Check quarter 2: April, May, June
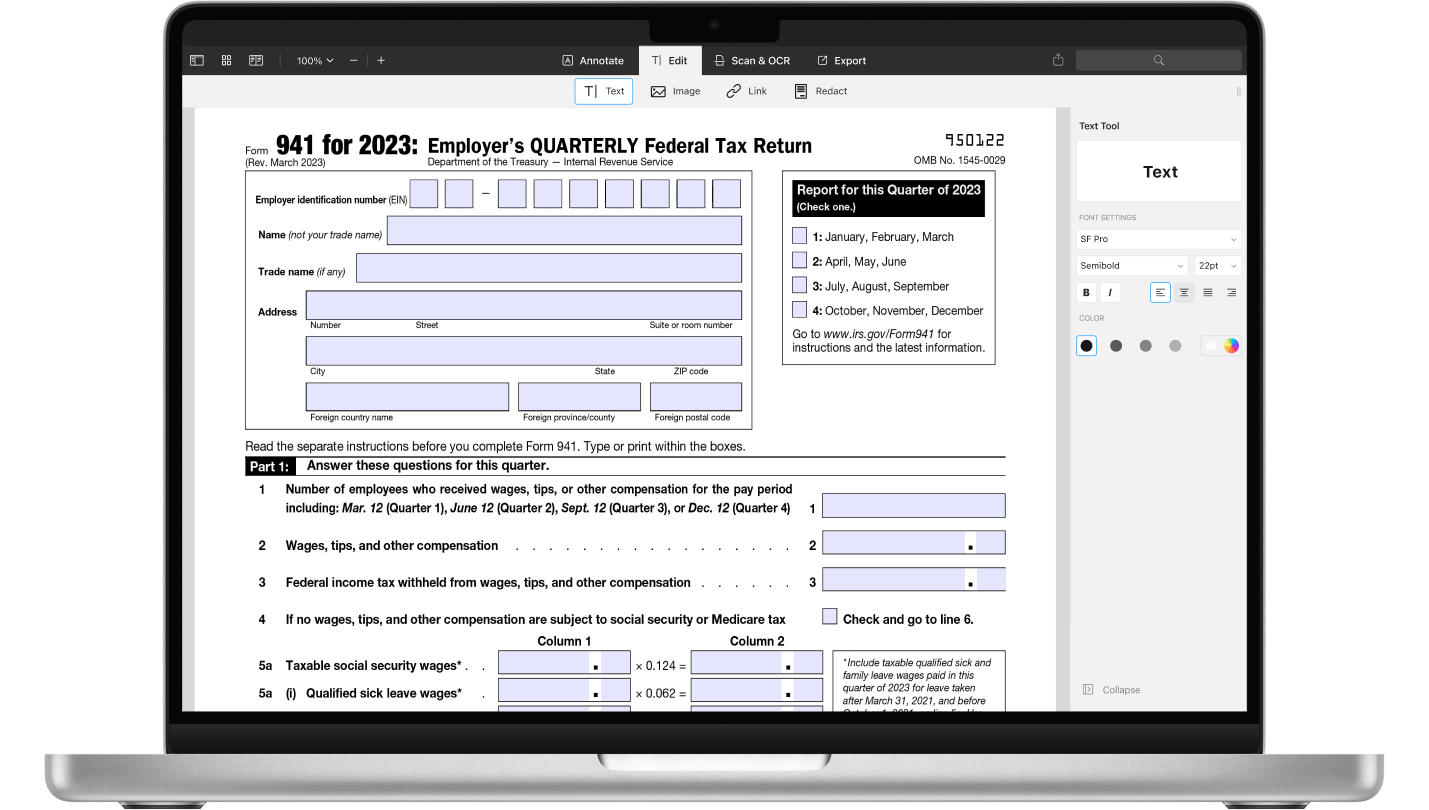 799,260
